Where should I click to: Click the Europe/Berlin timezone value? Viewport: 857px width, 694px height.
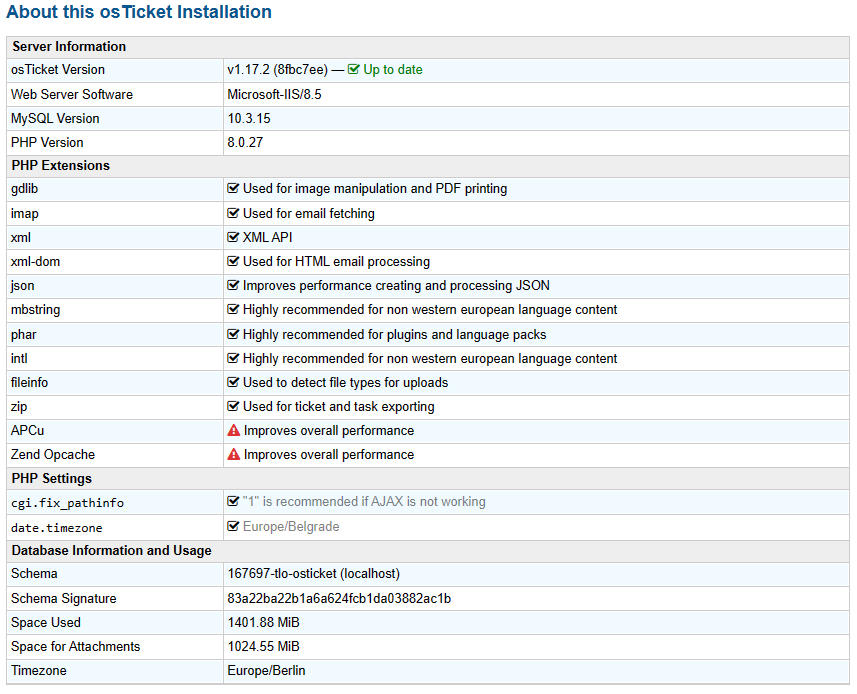click(x=266, y=671)
